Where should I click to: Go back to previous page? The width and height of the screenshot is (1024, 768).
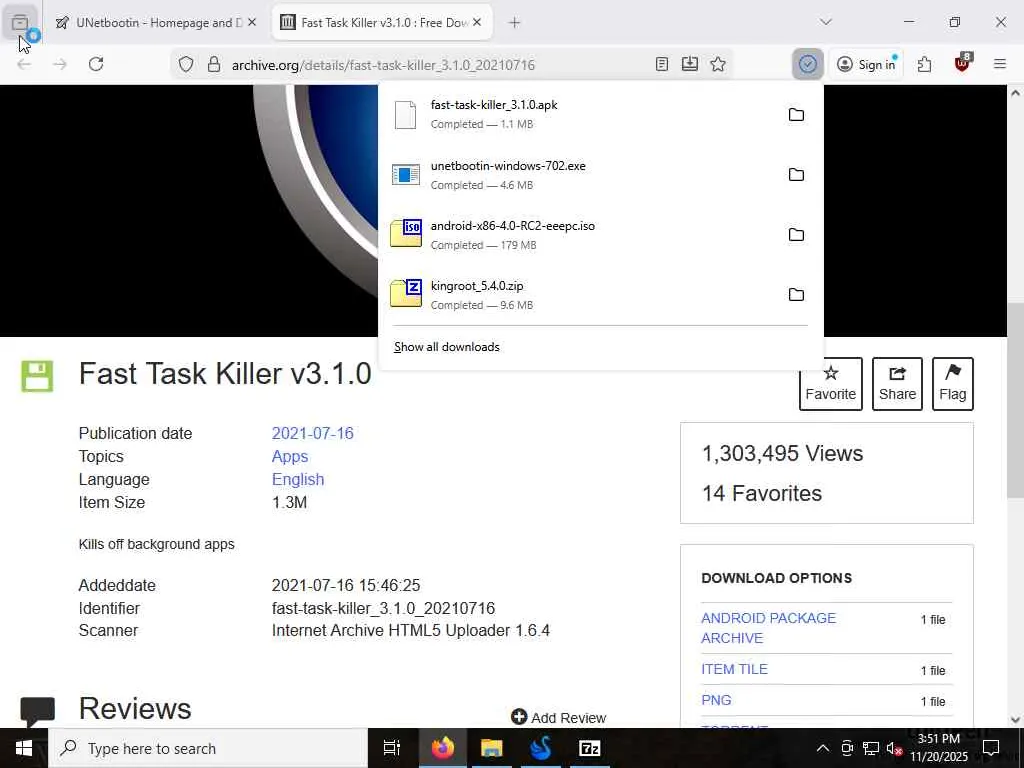click(24, 64)
